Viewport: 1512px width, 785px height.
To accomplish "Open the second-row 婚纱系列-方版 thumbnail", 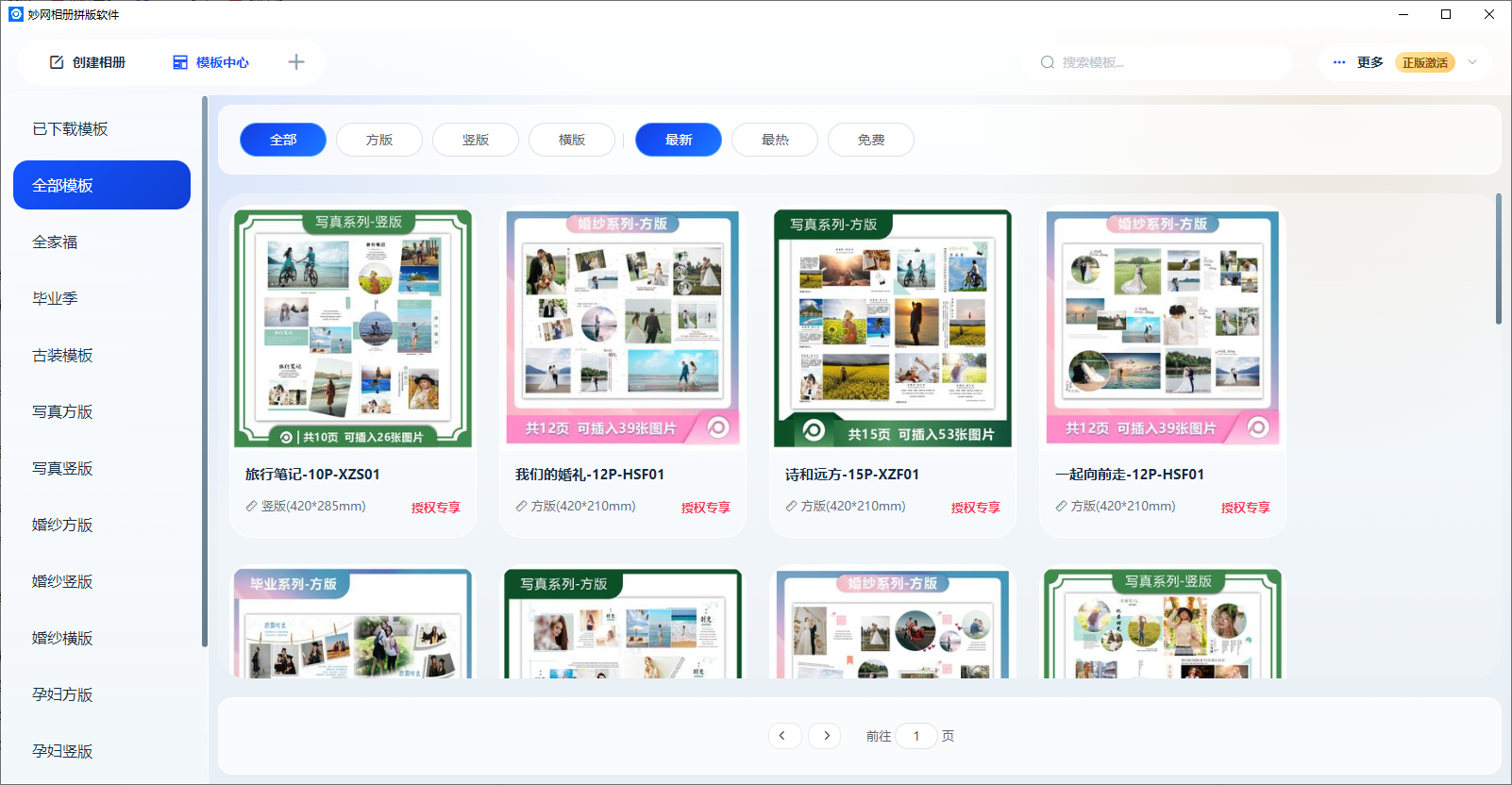I will tap(893, 624).
